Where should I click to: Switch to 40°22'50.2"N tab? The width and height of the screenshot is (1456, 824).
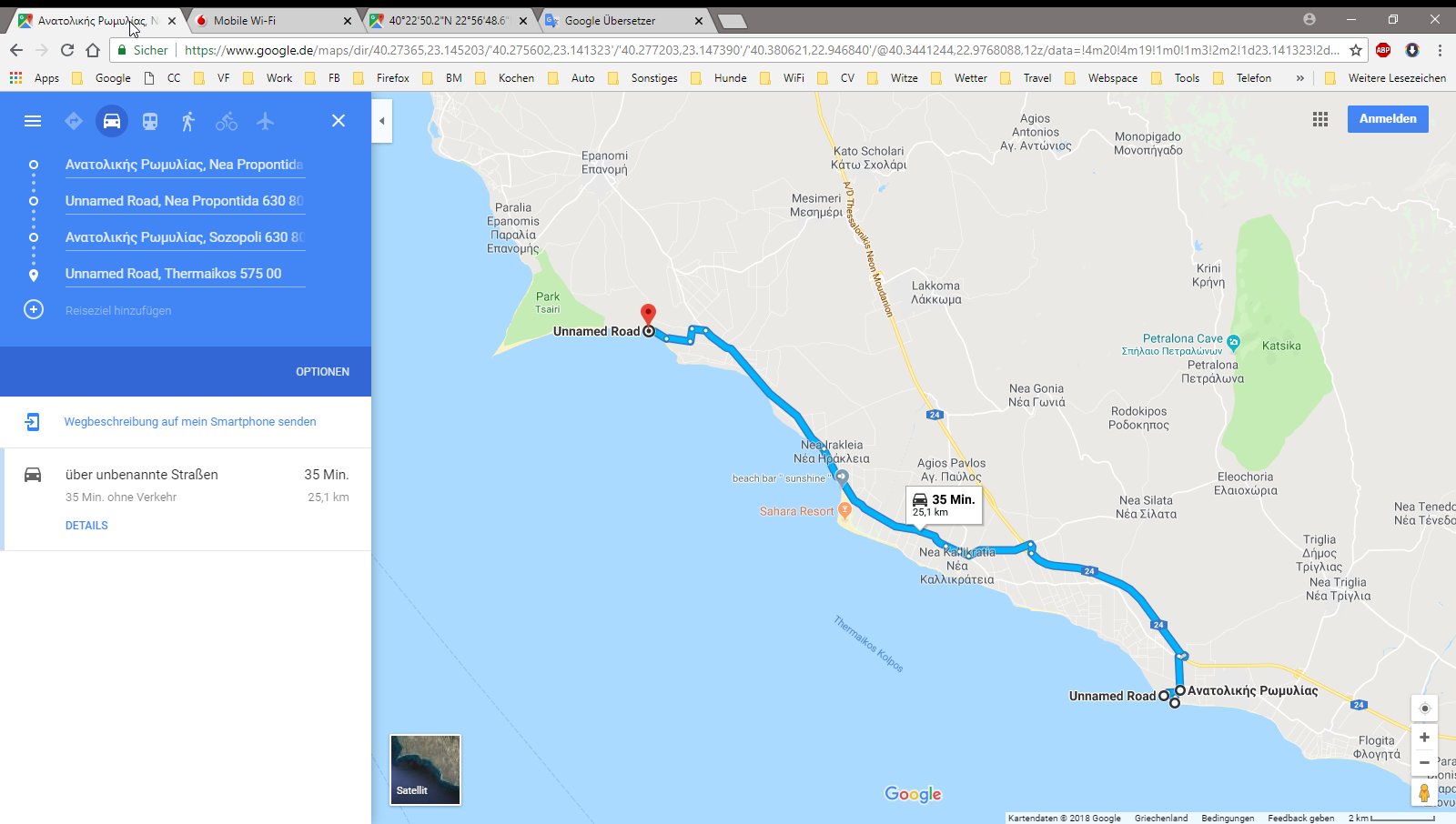(448, 20)
